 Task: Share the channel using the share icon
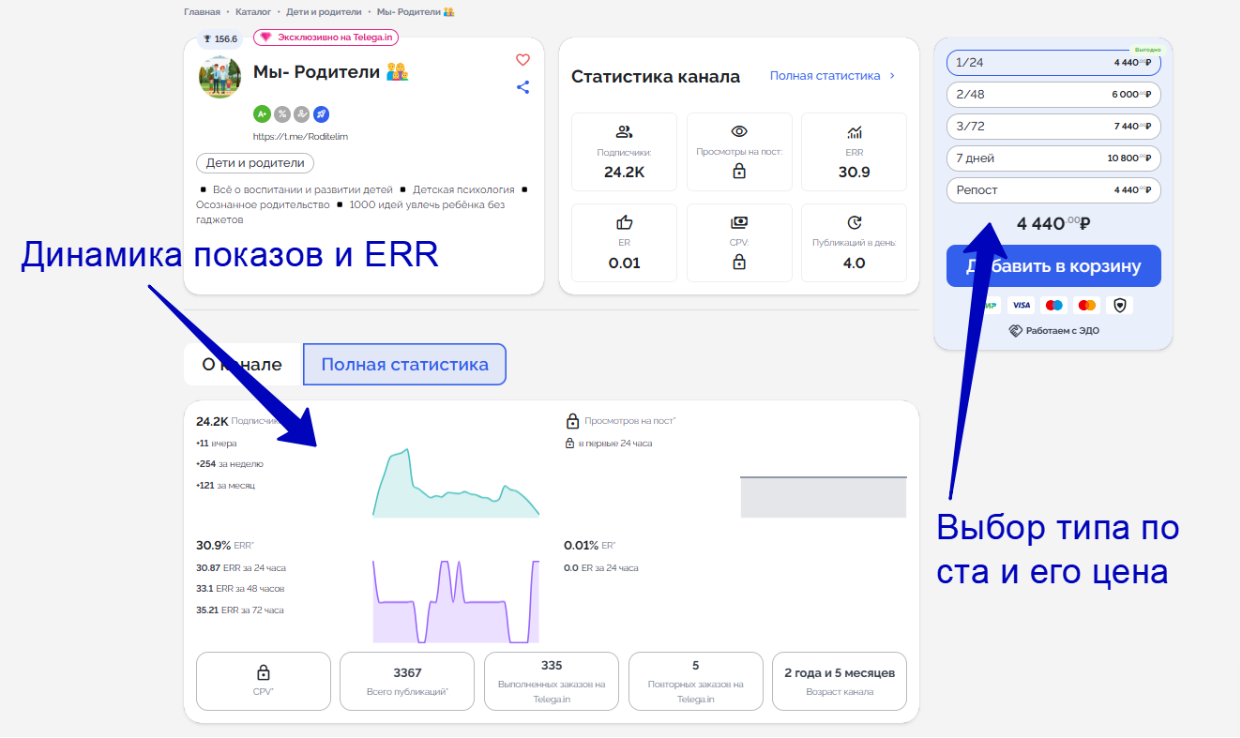[x=522, y=87]
